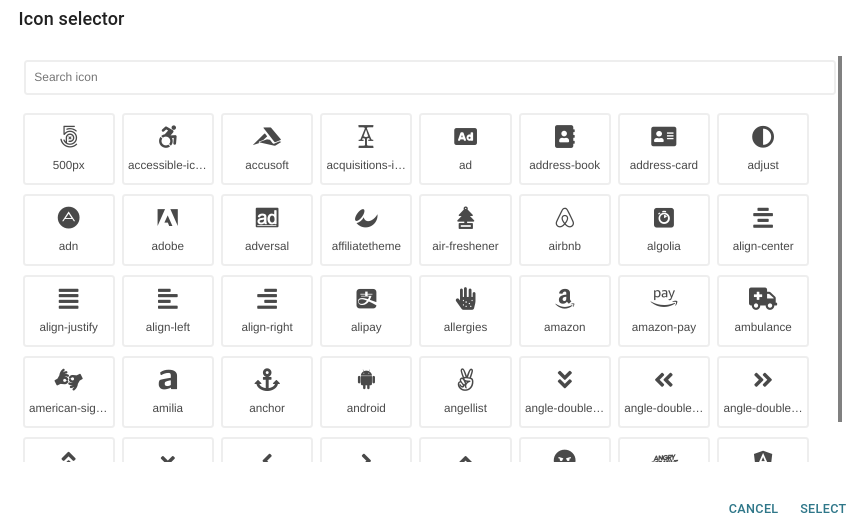Choose the address-book icon

[x=564, y=149]
